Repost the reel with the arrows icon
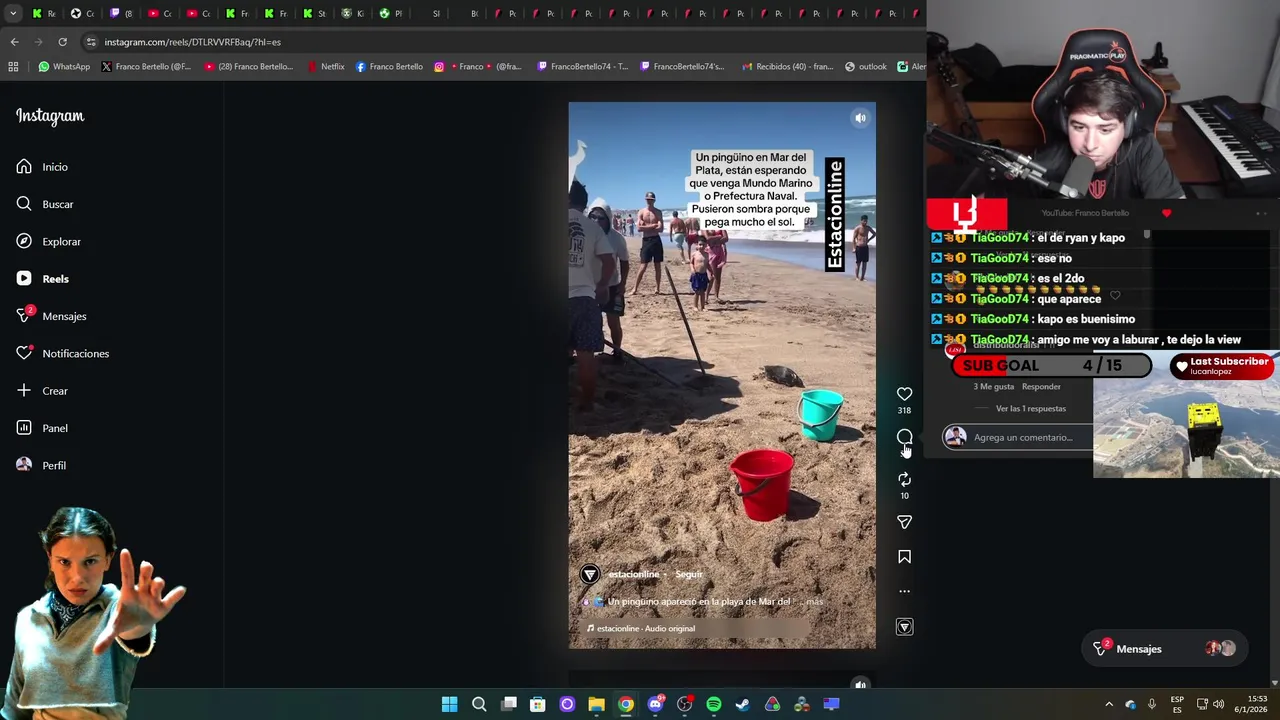The image size is (1280, 720). pyautogui.click(x=904, y=479)
